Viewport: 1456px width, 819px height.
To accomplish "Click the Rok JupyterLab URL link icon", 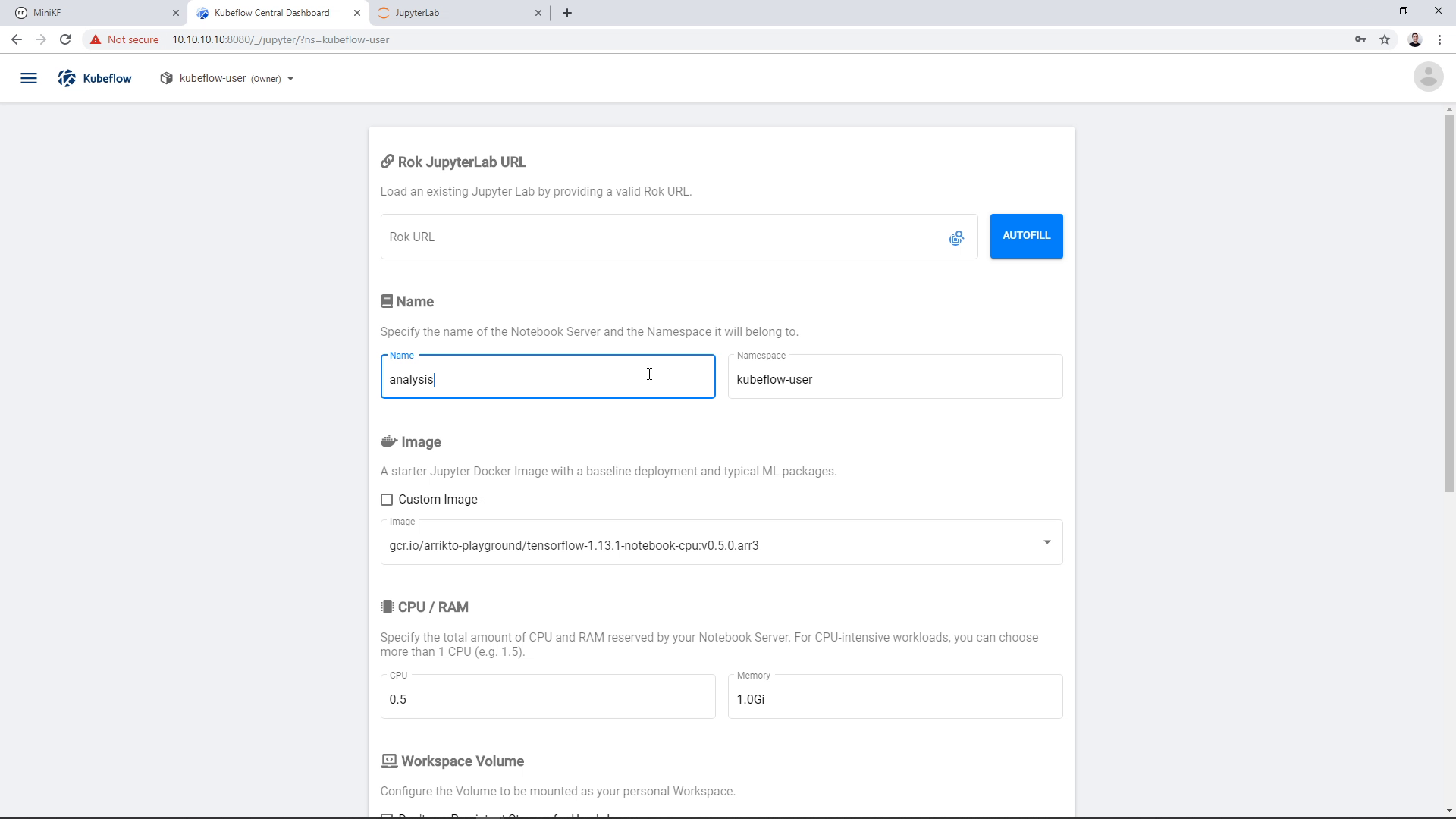I will click(x=388, y=162).
